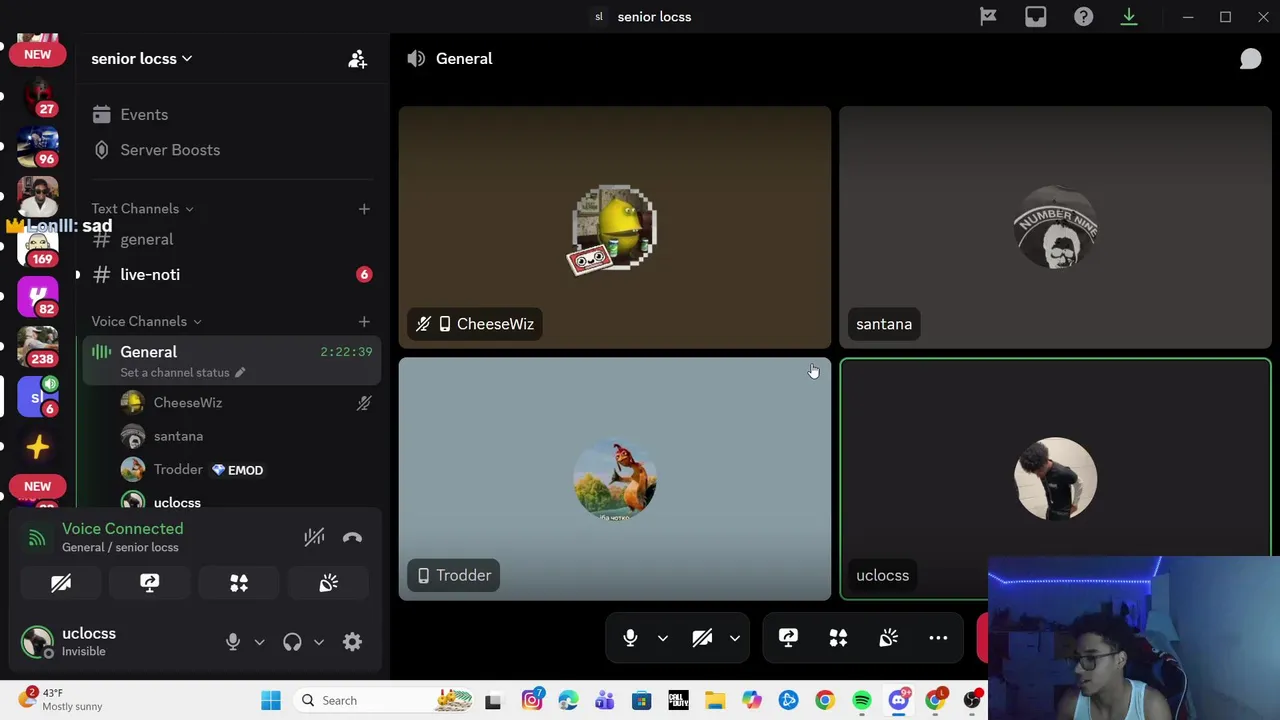Focus the santana video tile
Viewport: 1280px width, 720px height.
click(x=1055, y=227)
